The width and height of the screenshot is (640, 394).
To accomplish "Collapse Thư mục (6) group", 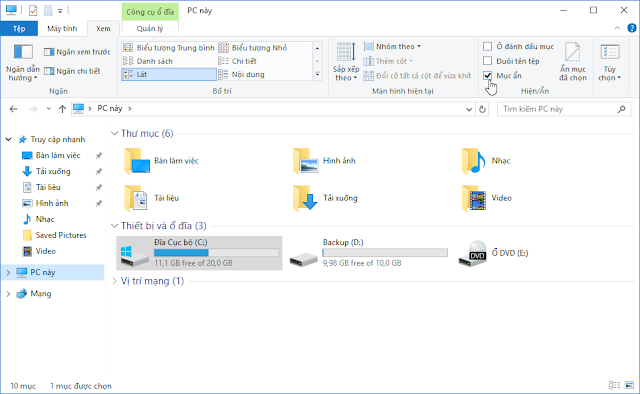I will click(x=115, y=134).
